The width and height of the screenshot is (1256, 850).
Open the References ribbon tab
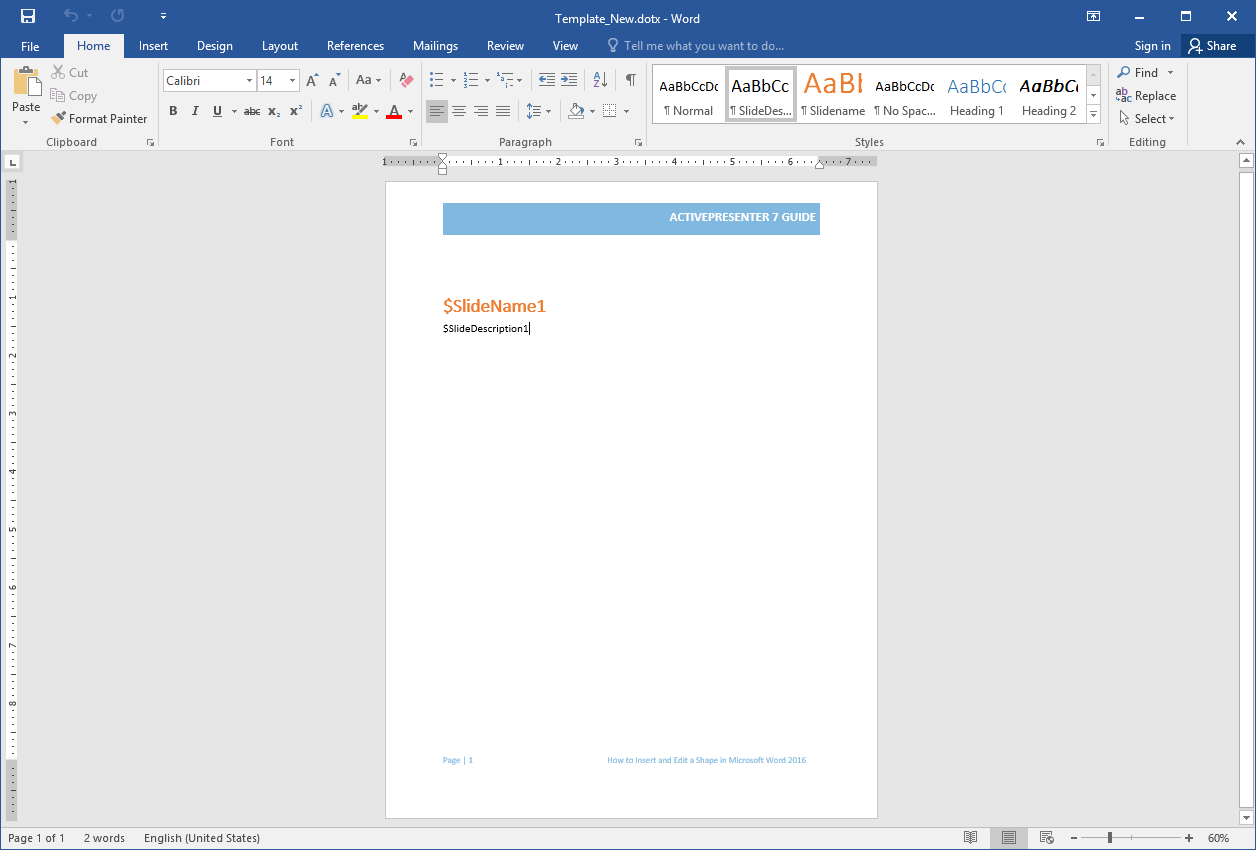[355, 45]
